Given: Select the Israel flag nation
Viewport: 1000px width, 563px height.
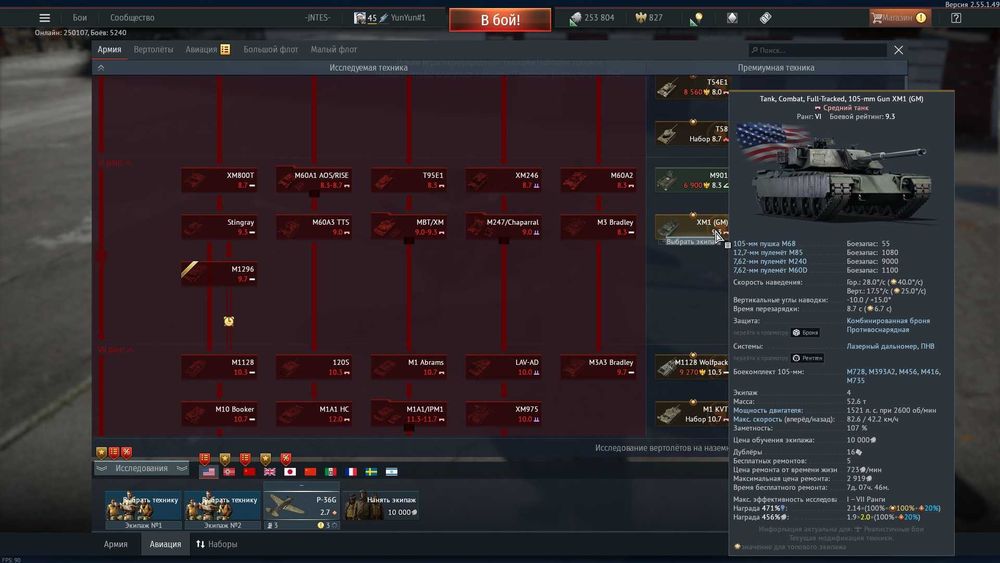Looking at the screenshot, I should (392, 472).
